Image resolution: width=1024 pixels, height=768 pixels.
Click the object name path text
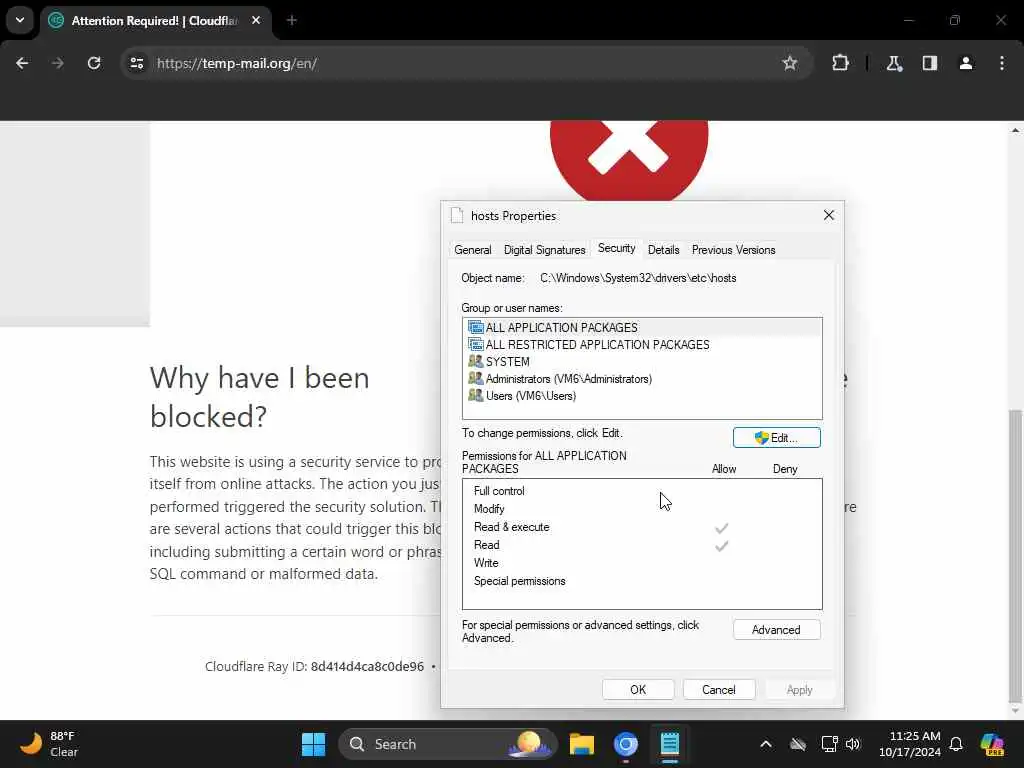coord(638,278)
